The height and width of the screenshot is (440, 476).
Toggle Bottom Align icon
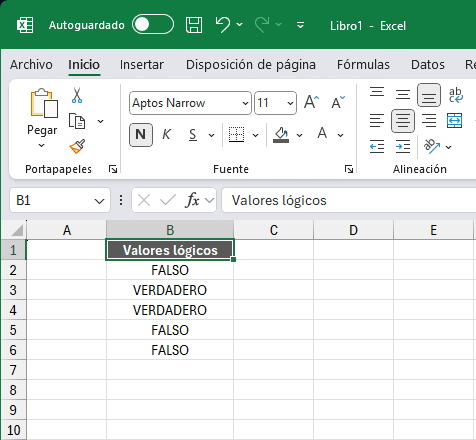click(429, 95)
